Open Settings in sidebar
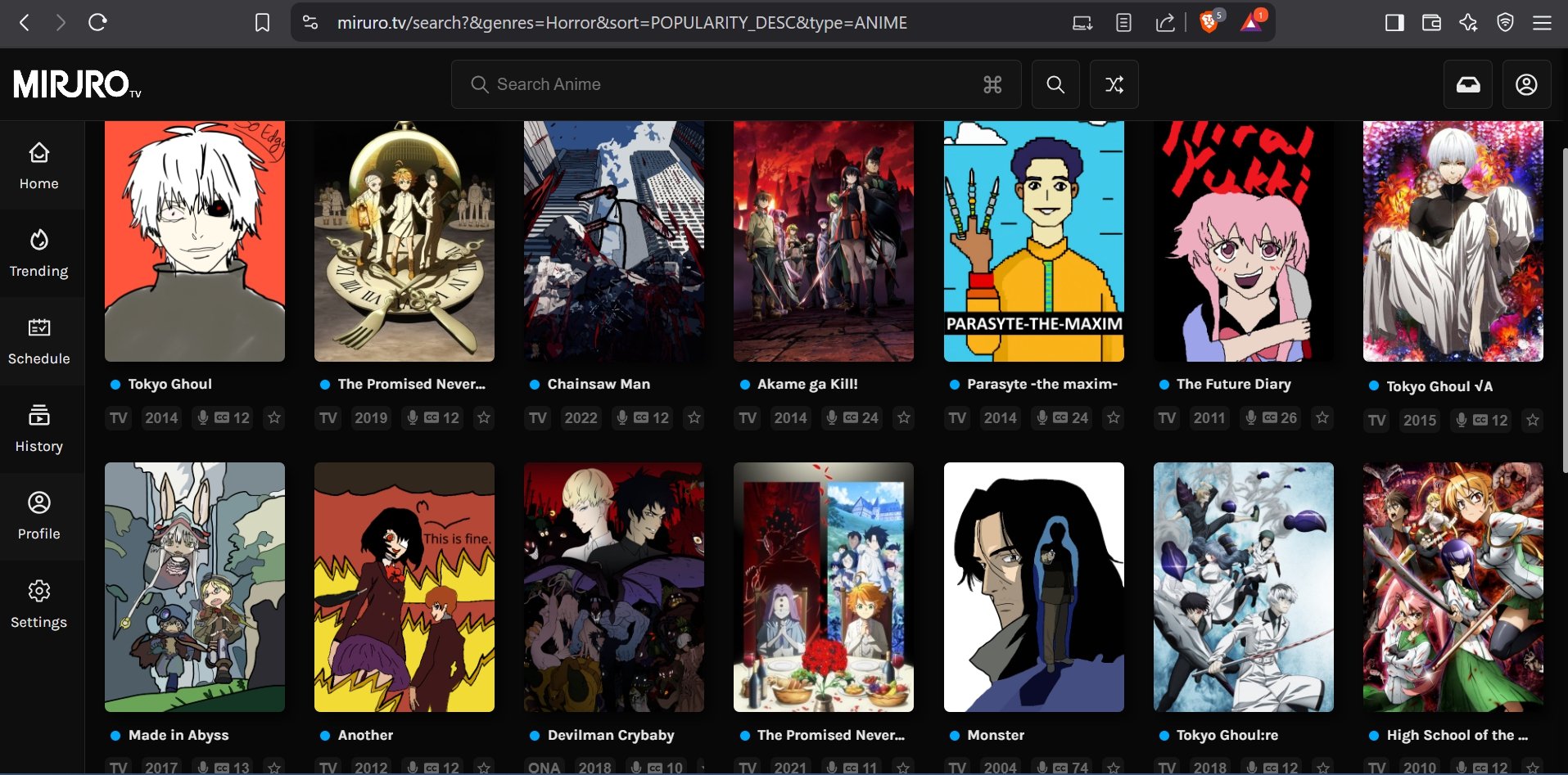 [39, 605]
